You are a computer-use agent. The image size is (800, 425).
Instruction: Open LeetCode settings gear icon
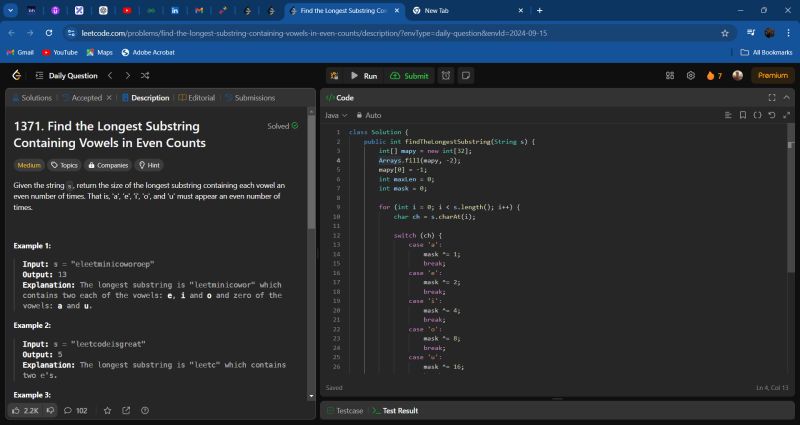(690, 75)
